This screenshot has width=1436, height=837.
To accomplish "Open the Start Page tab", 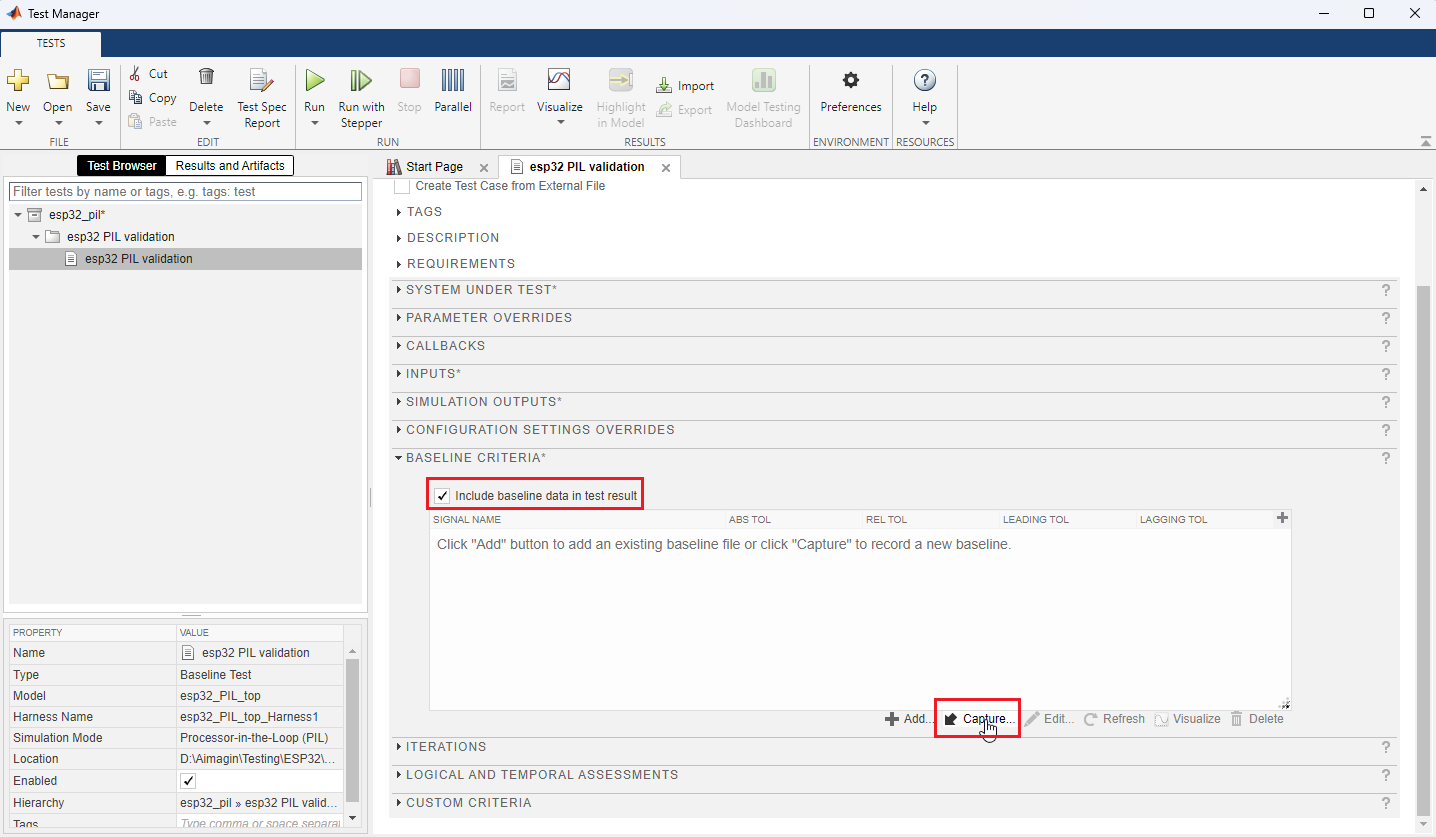I will coord(434,167).
